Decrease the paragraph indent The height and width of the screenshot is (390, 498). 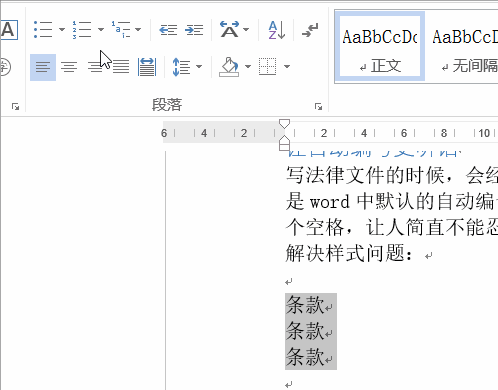[168, 30]
